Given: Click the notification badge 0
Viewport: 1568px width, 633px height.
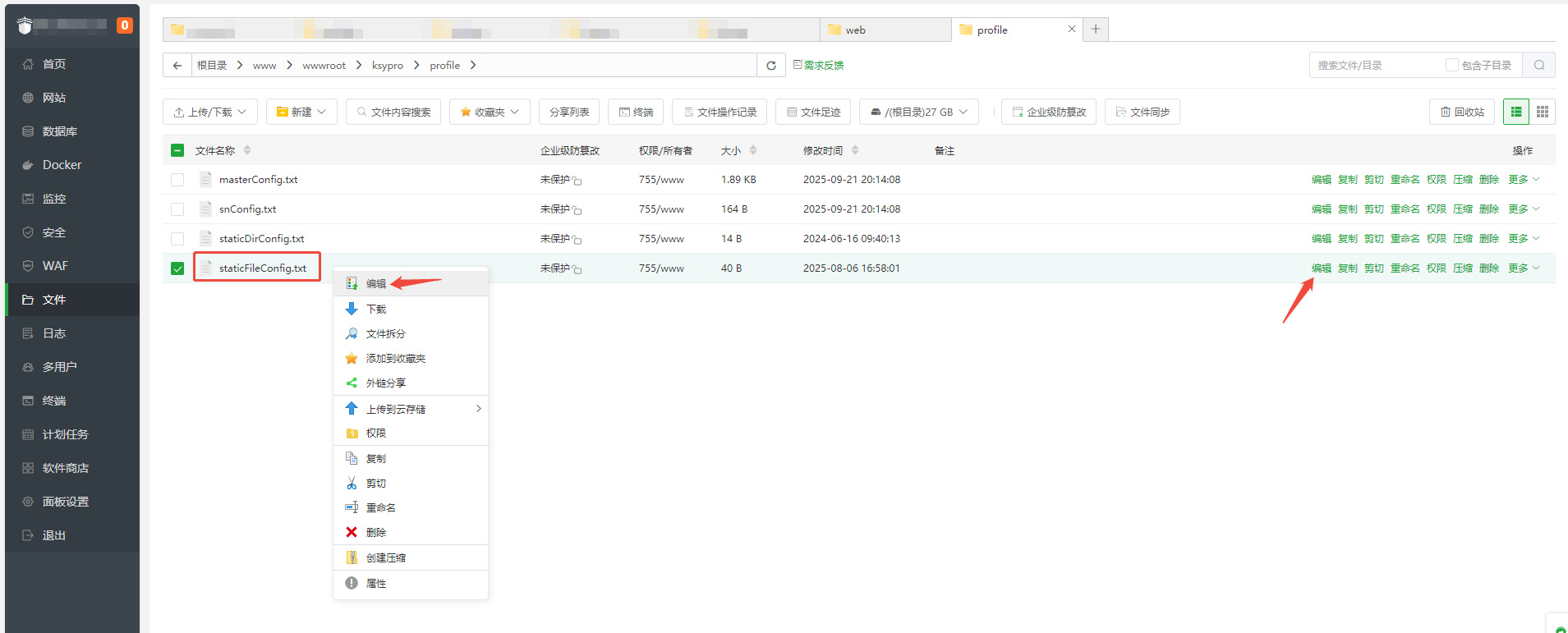Looking at the screenshot, I should [x=124, y=25].
